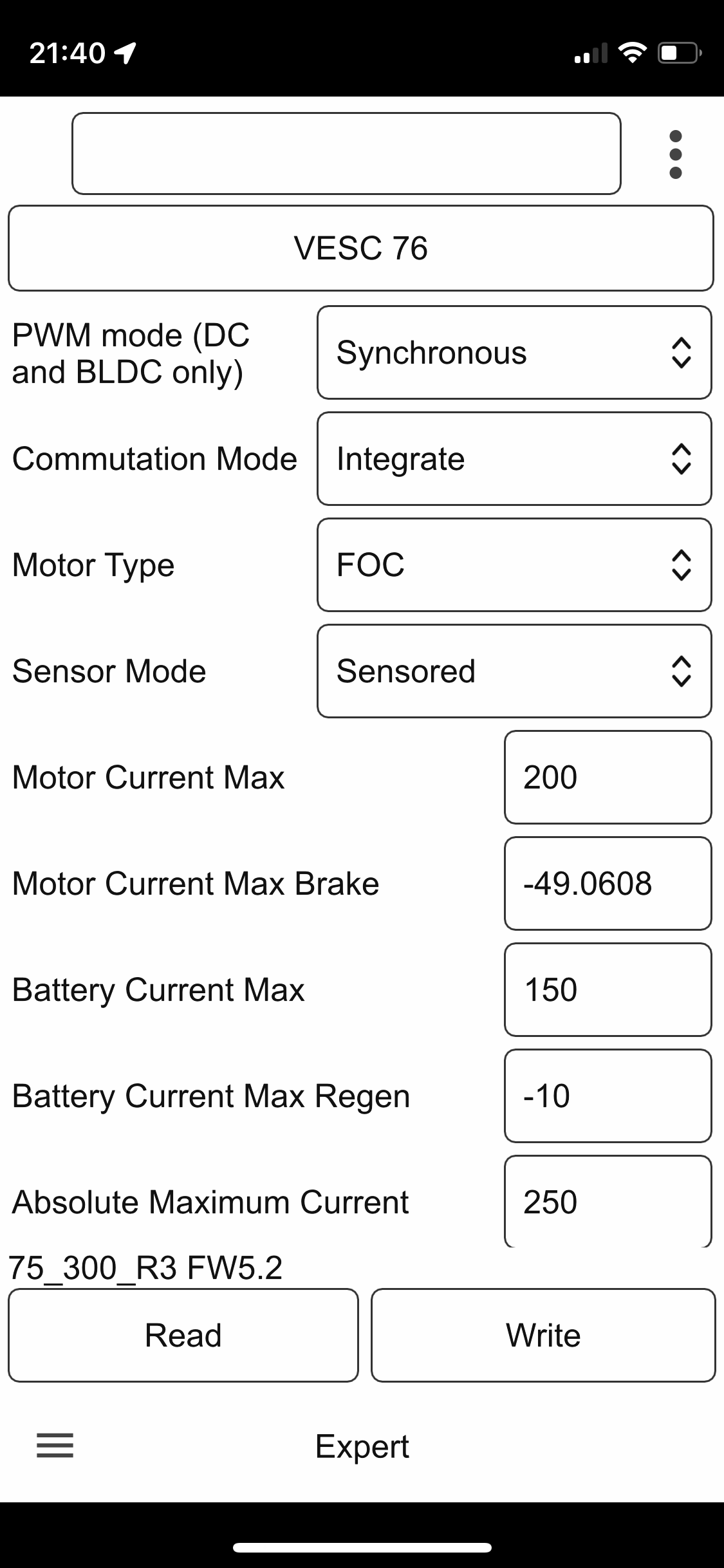Tap the battery status icon
This screenshot has height=1568, width=724.
coord(678,53)
